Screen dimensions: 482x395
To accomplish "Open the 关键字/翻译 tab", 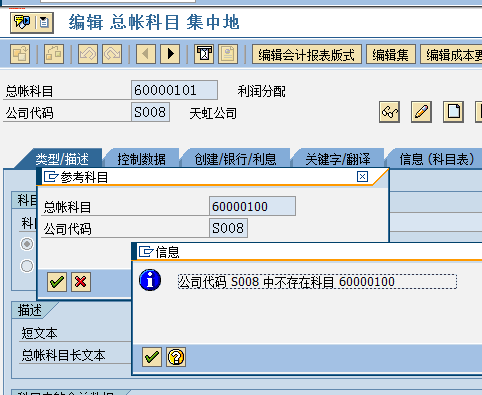I will point(338,159).
